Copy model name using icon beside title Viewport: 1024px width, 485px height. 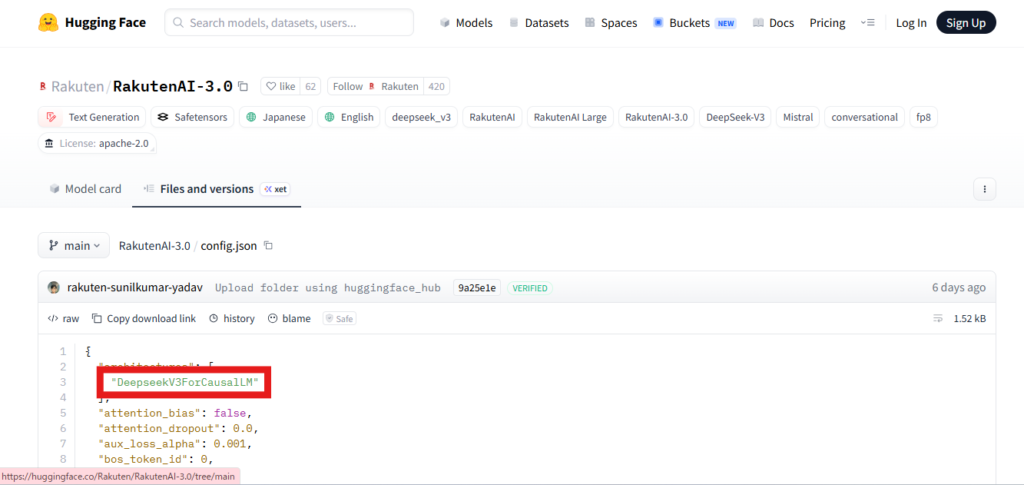(244, 86)
